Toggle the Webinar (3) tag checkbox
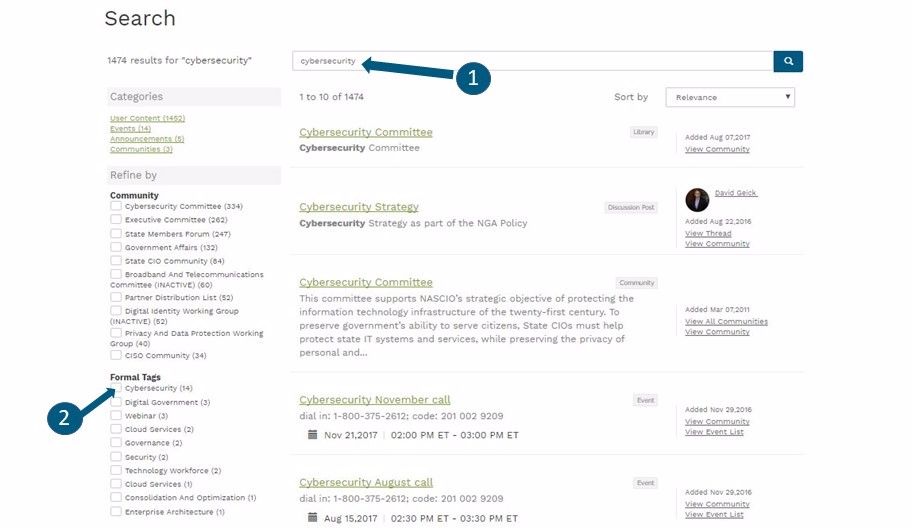The image size is (912, 528). 116,415
